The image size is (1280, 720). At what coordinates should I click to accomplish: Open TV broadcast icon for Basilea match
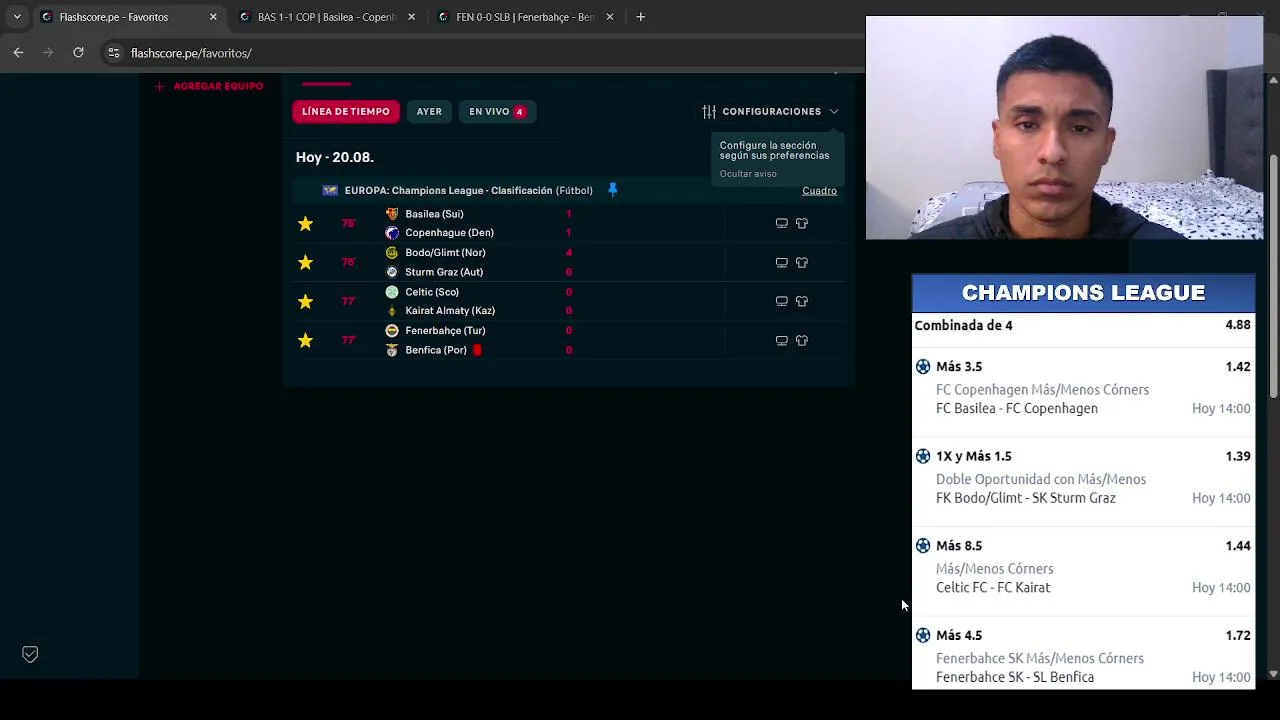pyautogui.click(x=782, y=223)
